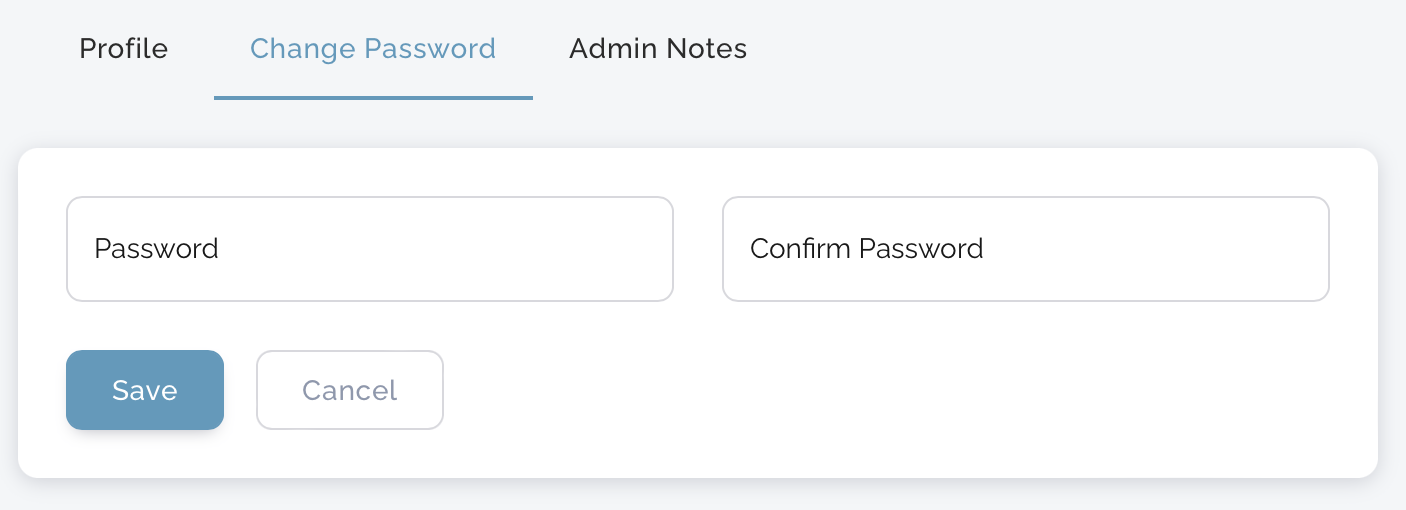Cancel the password change

(x=349, y=390)
